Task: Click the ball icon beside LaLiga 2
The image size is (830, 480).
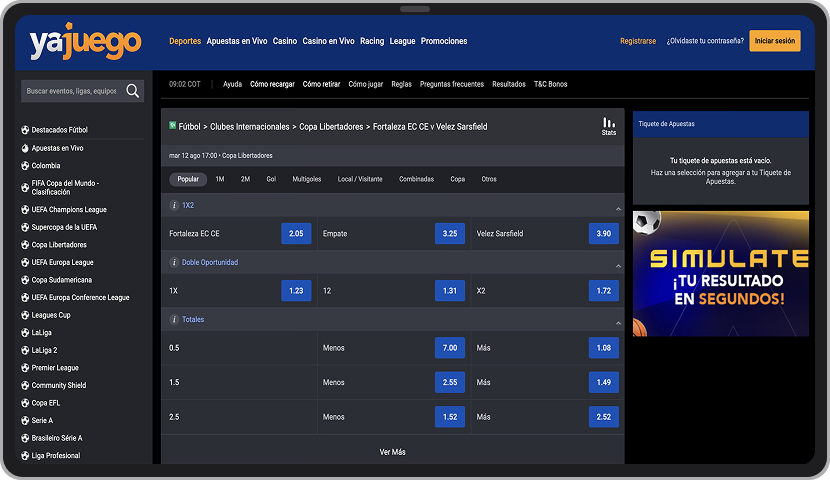Action: point(25,350)
